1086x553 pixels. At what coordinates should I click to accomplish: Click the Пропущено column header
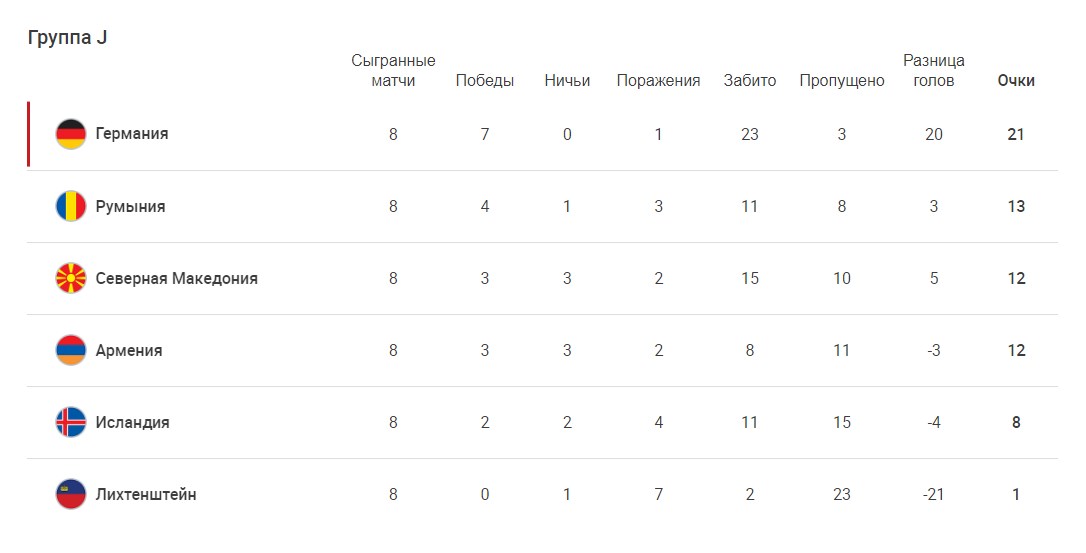coord(842,81)
